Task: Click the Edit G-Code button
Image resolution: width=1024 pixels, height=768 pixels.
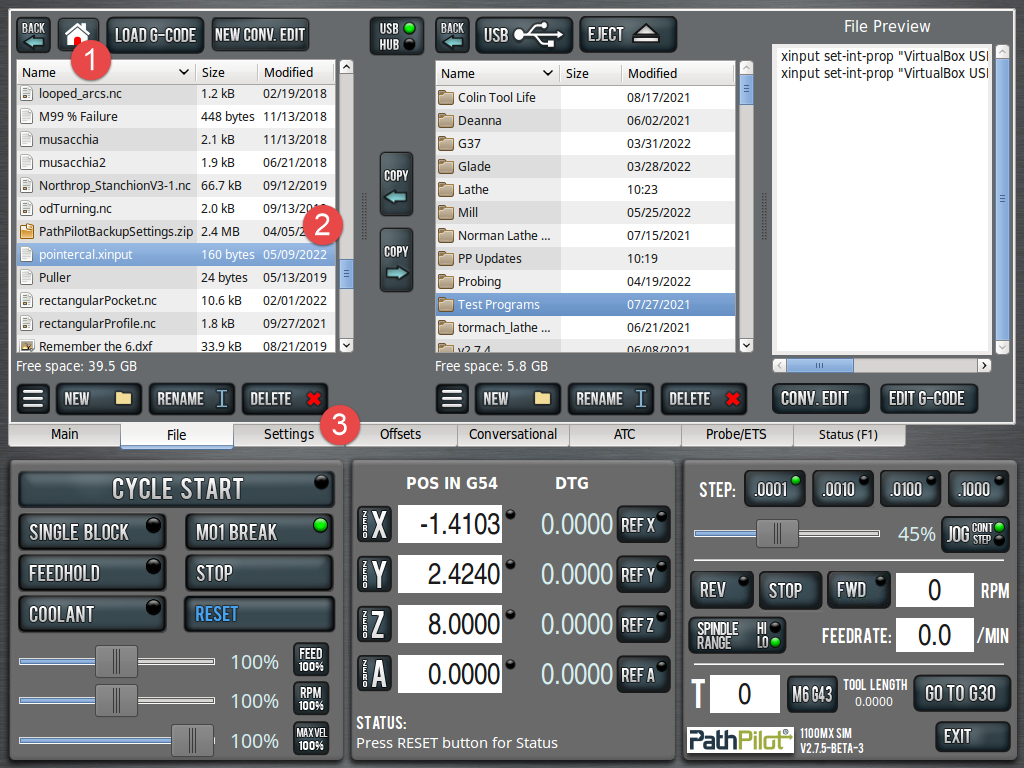Action: click(x=927, y=398)
